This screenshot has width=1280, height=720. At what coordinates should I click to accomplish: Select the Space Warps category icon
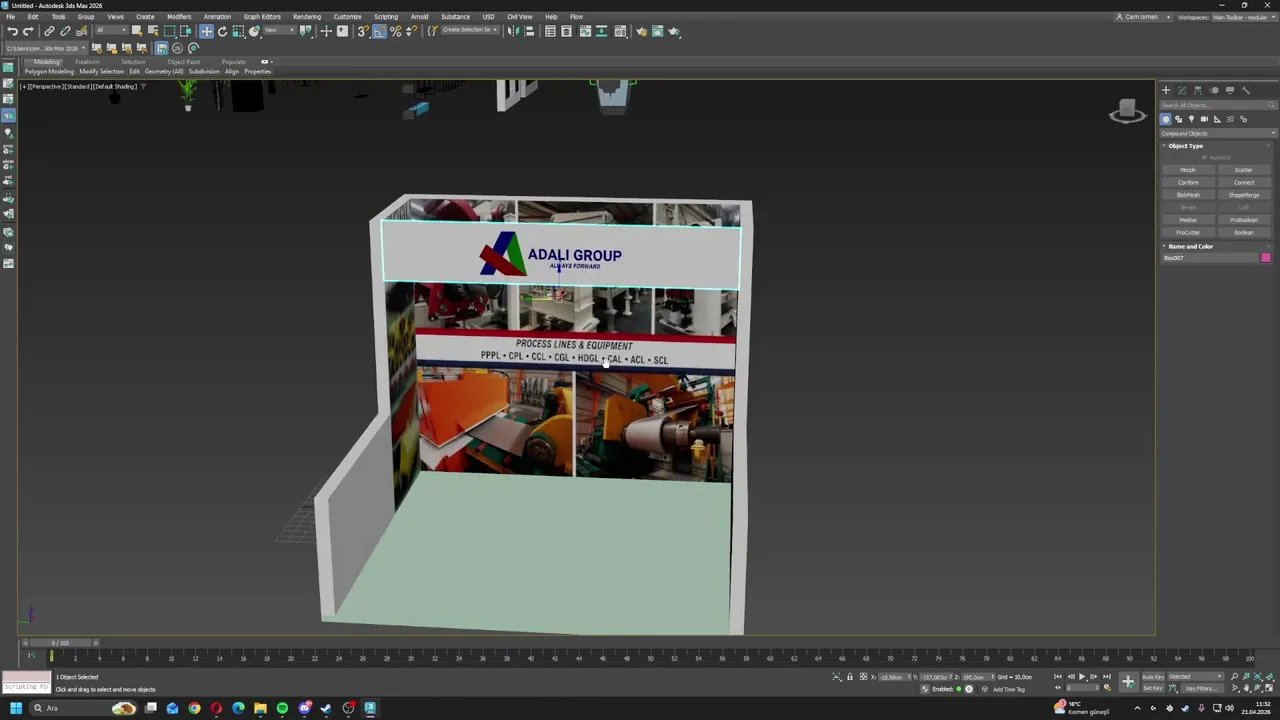click(1230, 119)
